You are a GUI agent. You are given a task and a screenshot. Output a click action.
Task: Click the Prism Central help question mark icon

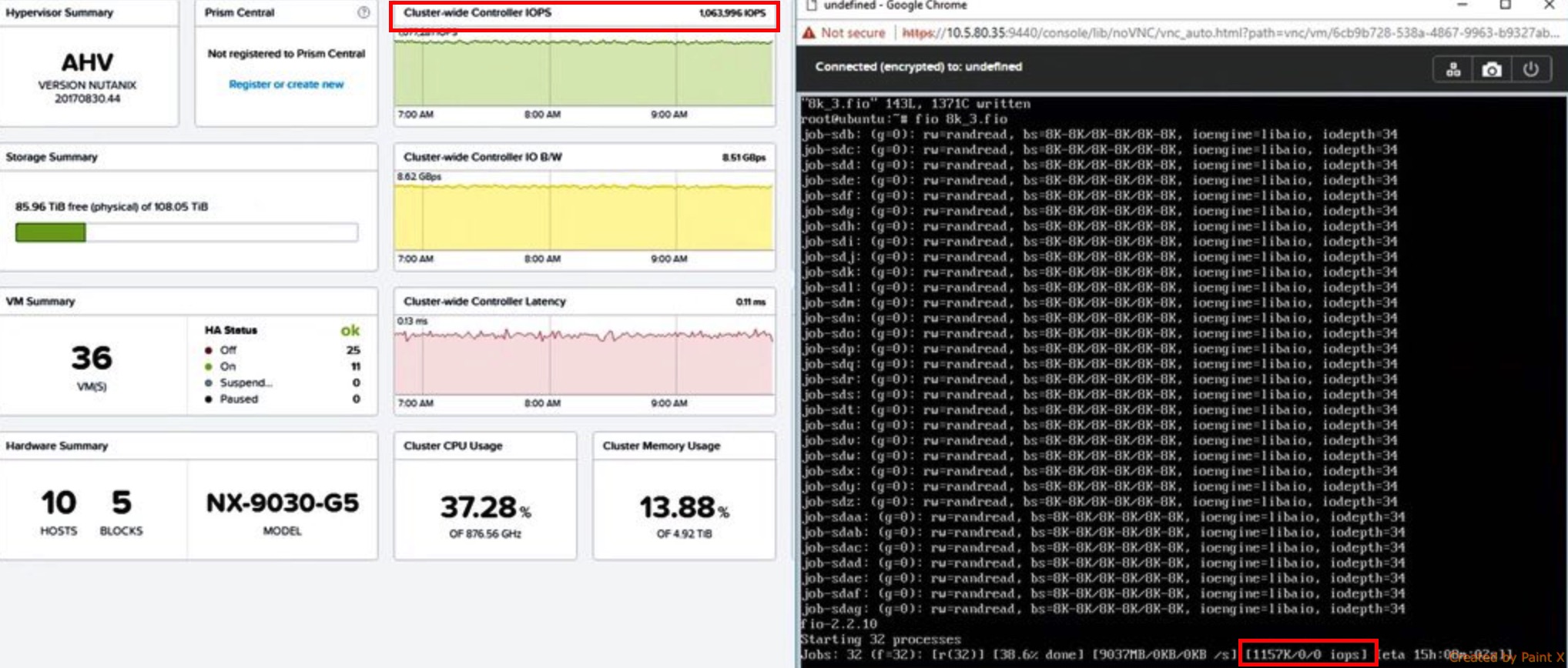364,12
